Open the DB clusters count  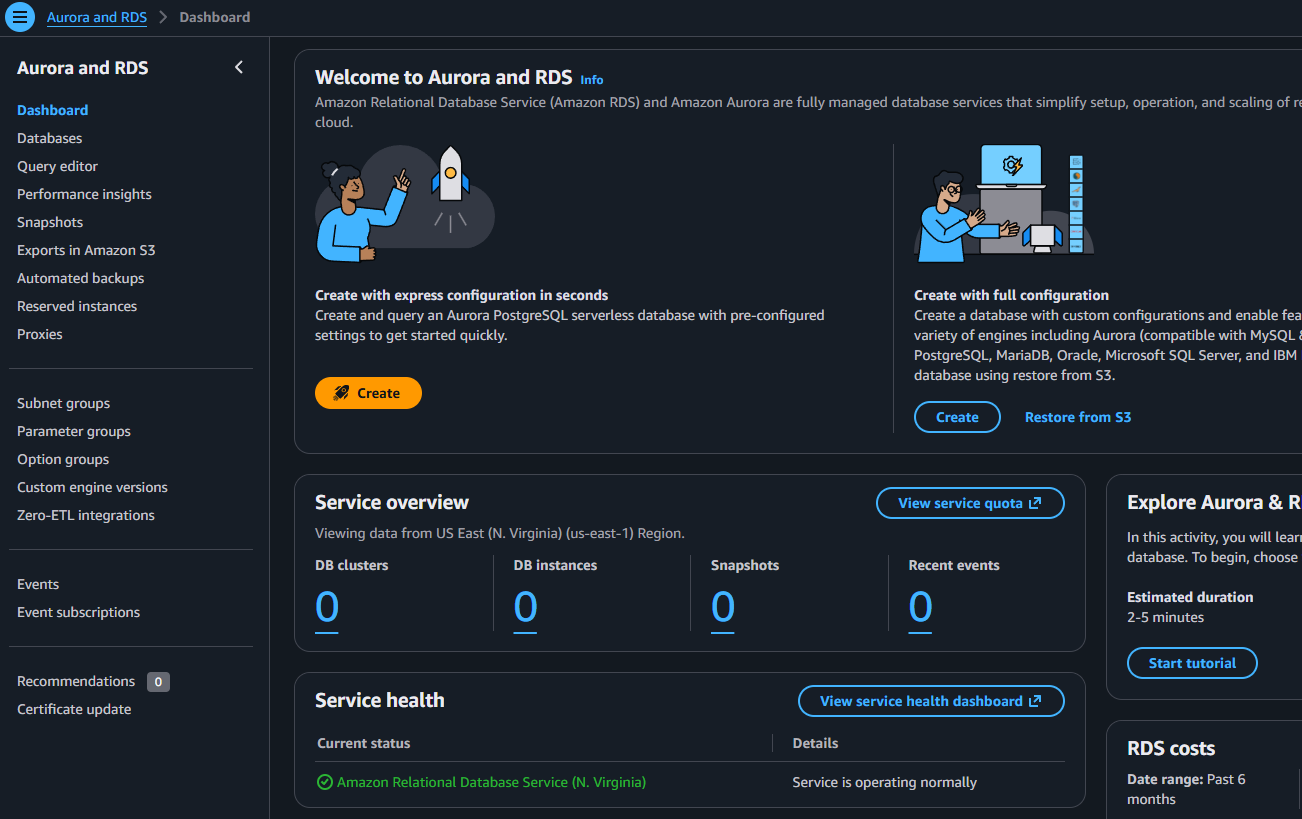point(327,607)
